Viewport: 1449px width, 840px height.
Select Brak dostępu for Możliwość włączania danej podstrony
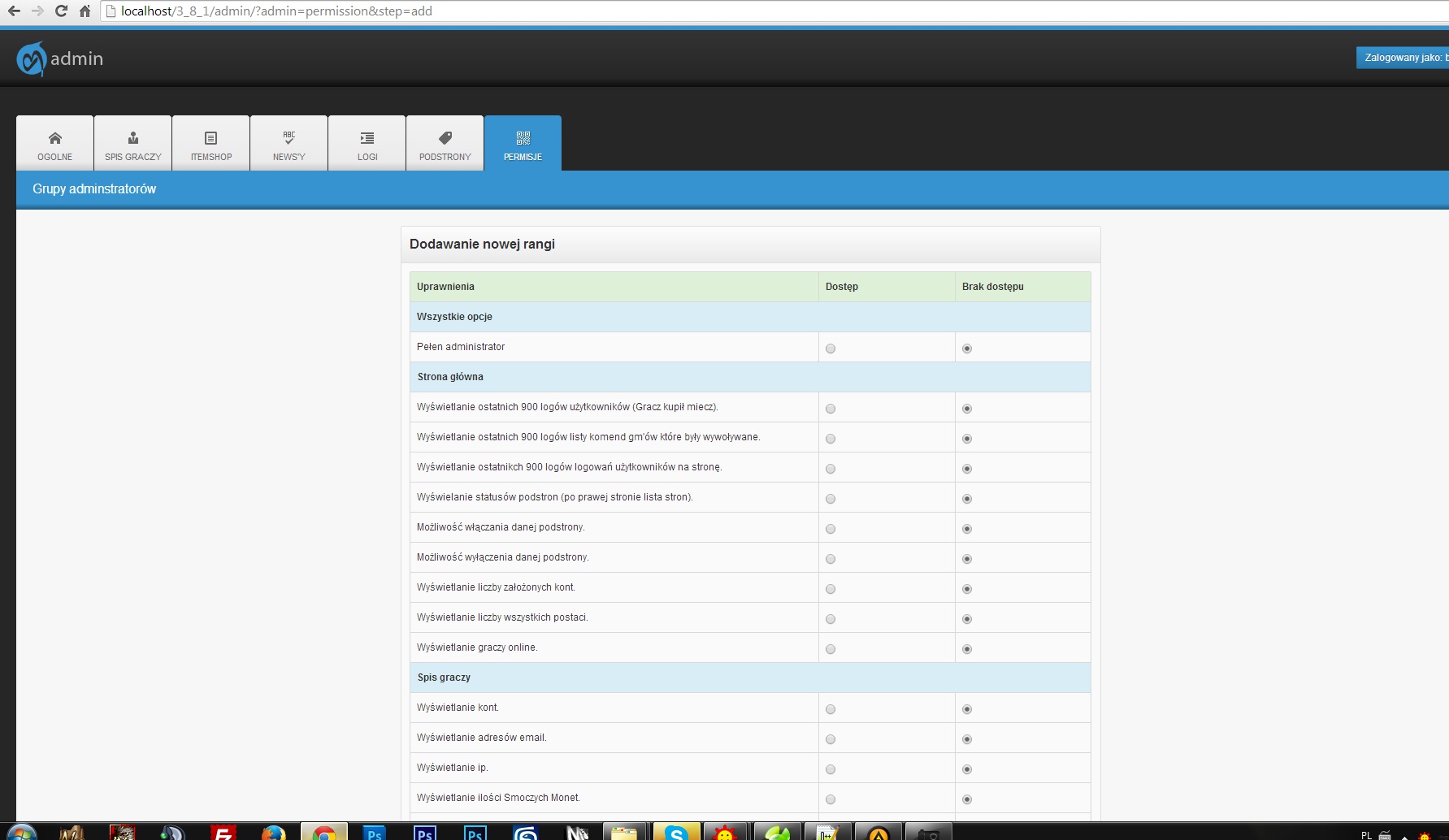pyautogui.click(x=967, y=529)
